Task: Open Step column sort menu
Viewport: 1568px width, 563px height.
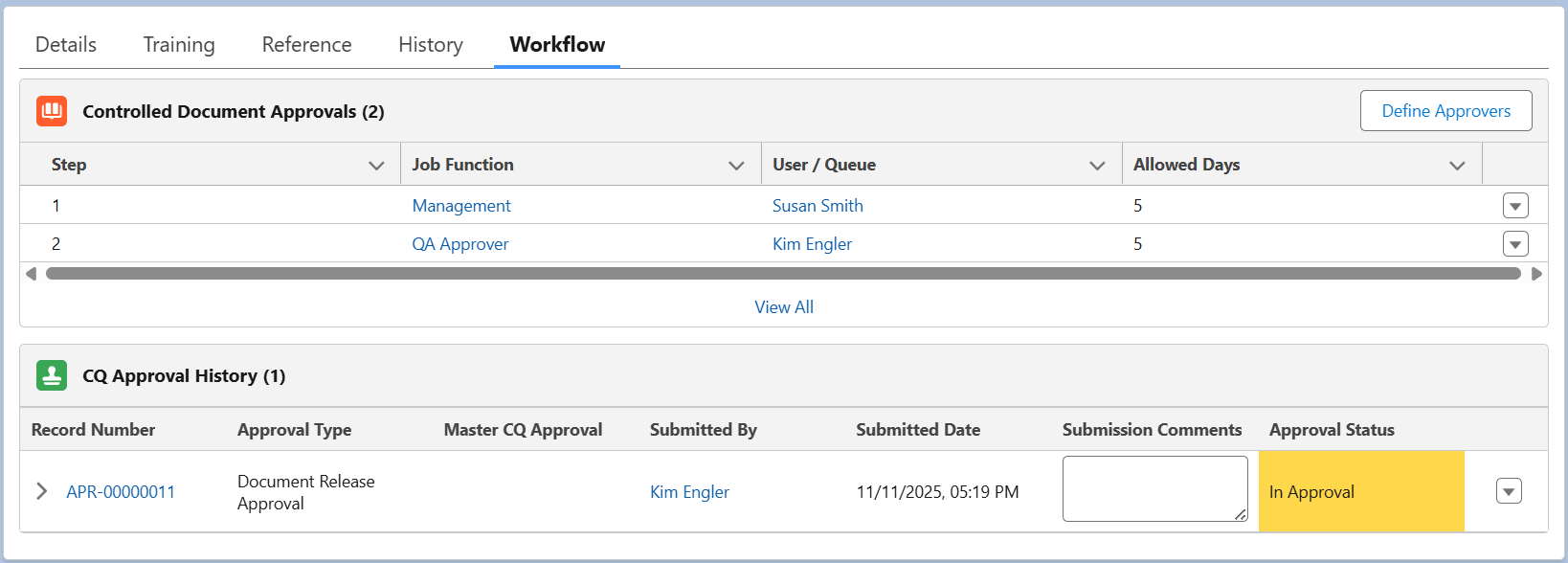Action: [376, 166]
